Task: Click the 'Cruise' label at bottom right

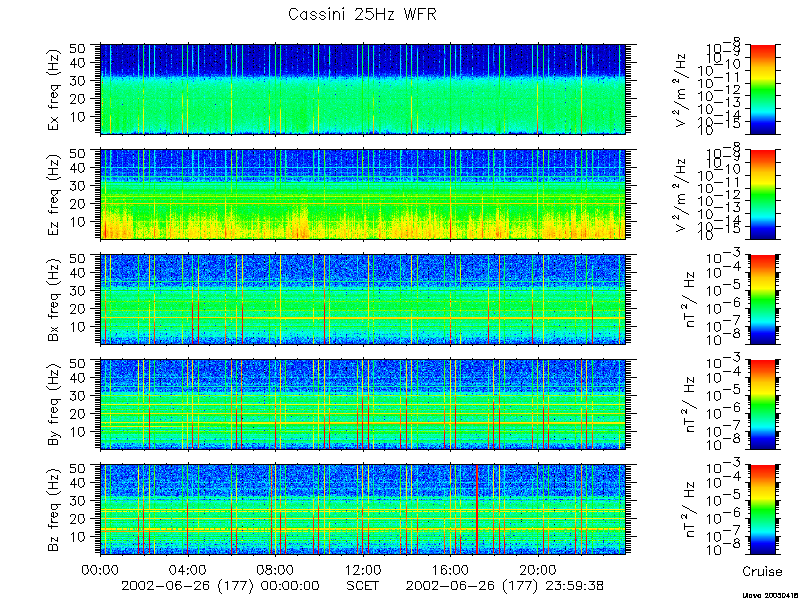Action: [762, 571]
